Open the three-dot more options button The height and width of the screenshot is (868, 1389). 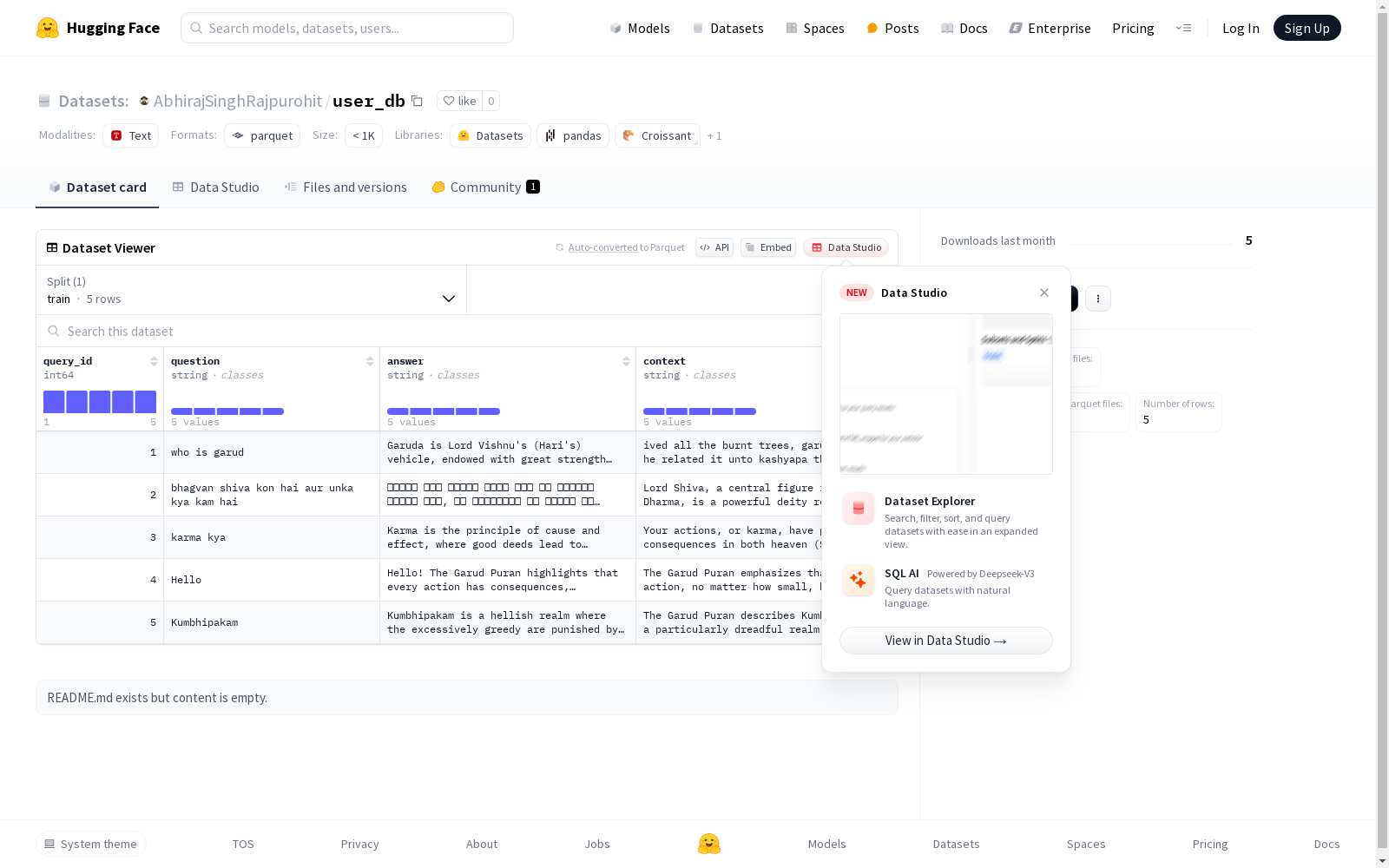click(1098, 299)
